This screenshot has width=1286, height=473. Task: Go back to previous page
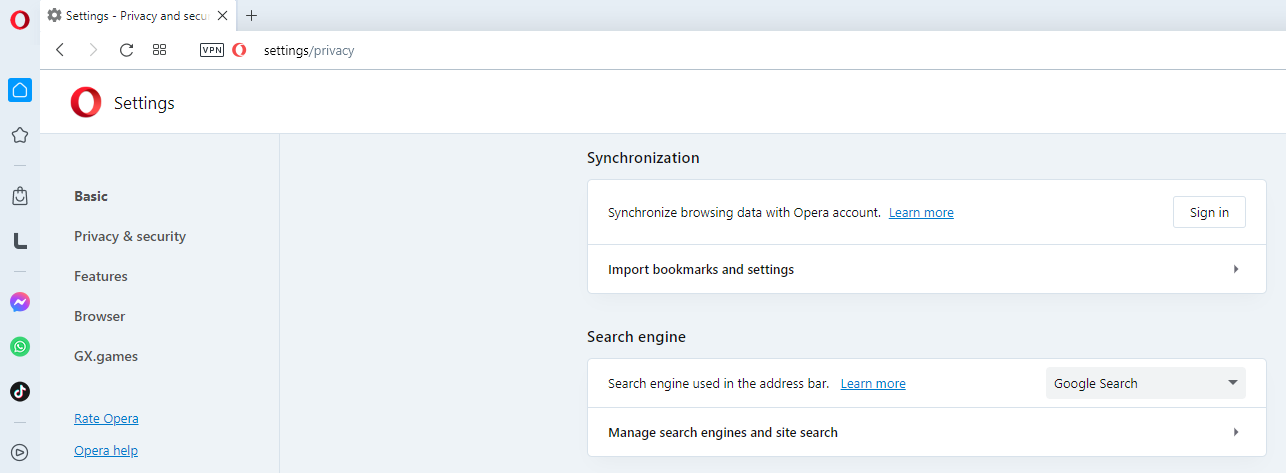60,50
